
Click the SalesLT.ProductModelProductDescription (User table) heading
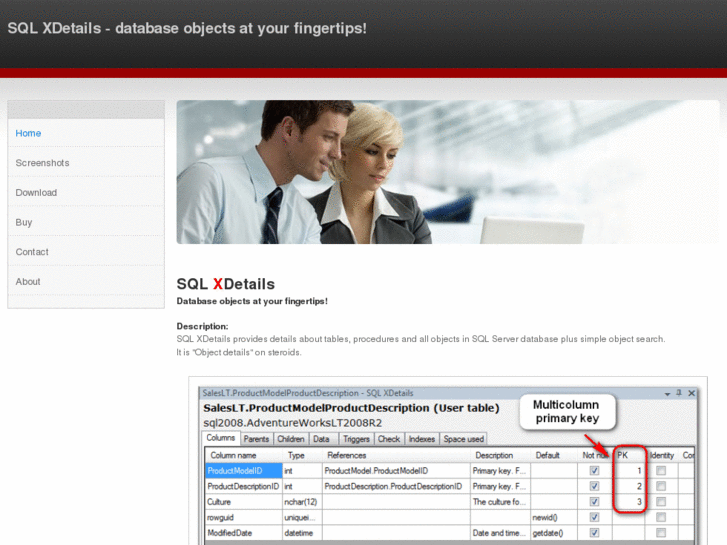point(351,408)
